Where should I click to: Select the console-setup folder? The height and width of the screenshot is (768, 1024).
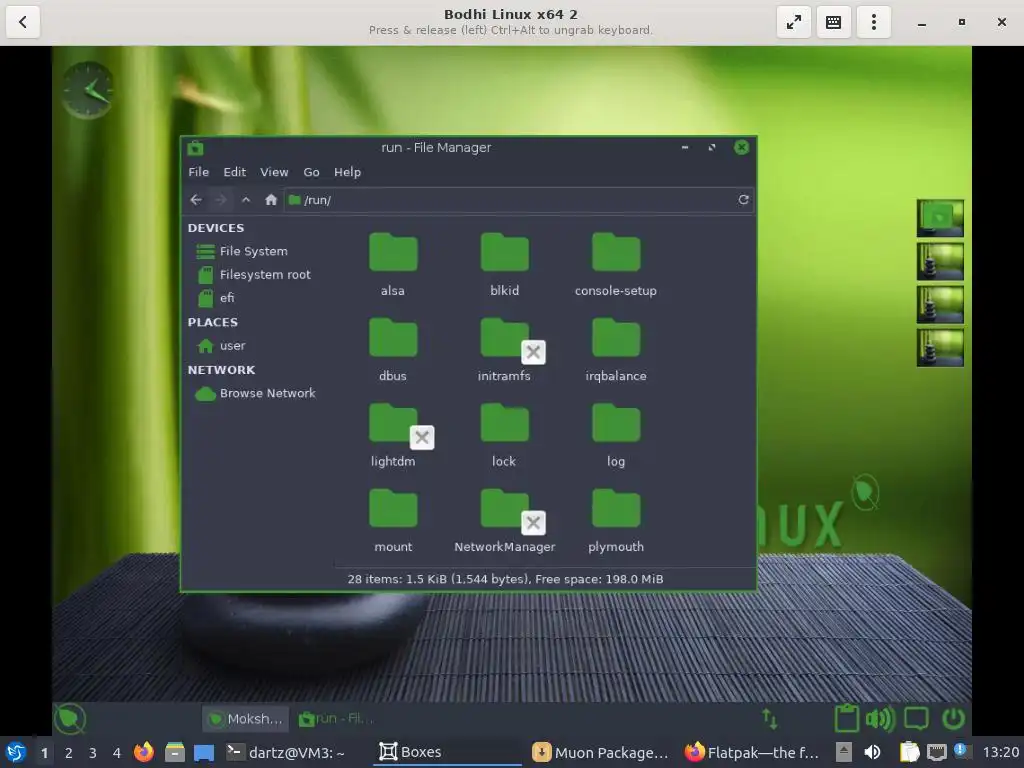[x=616, y=265]
